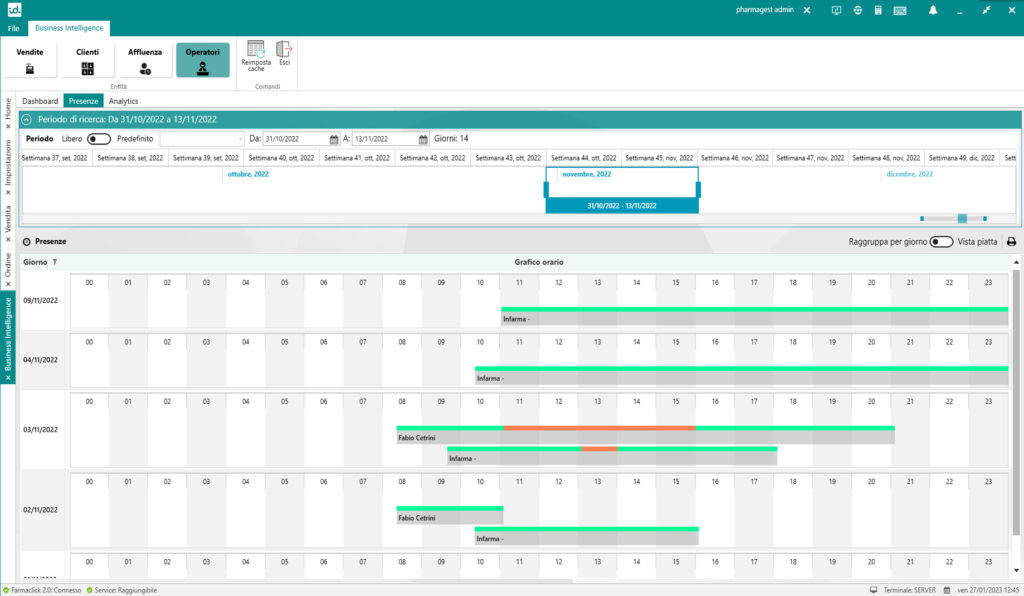This screenshot has width=1024, height=596.
Task: Filter the Giorno column
Action: click(x=55, y=262)
